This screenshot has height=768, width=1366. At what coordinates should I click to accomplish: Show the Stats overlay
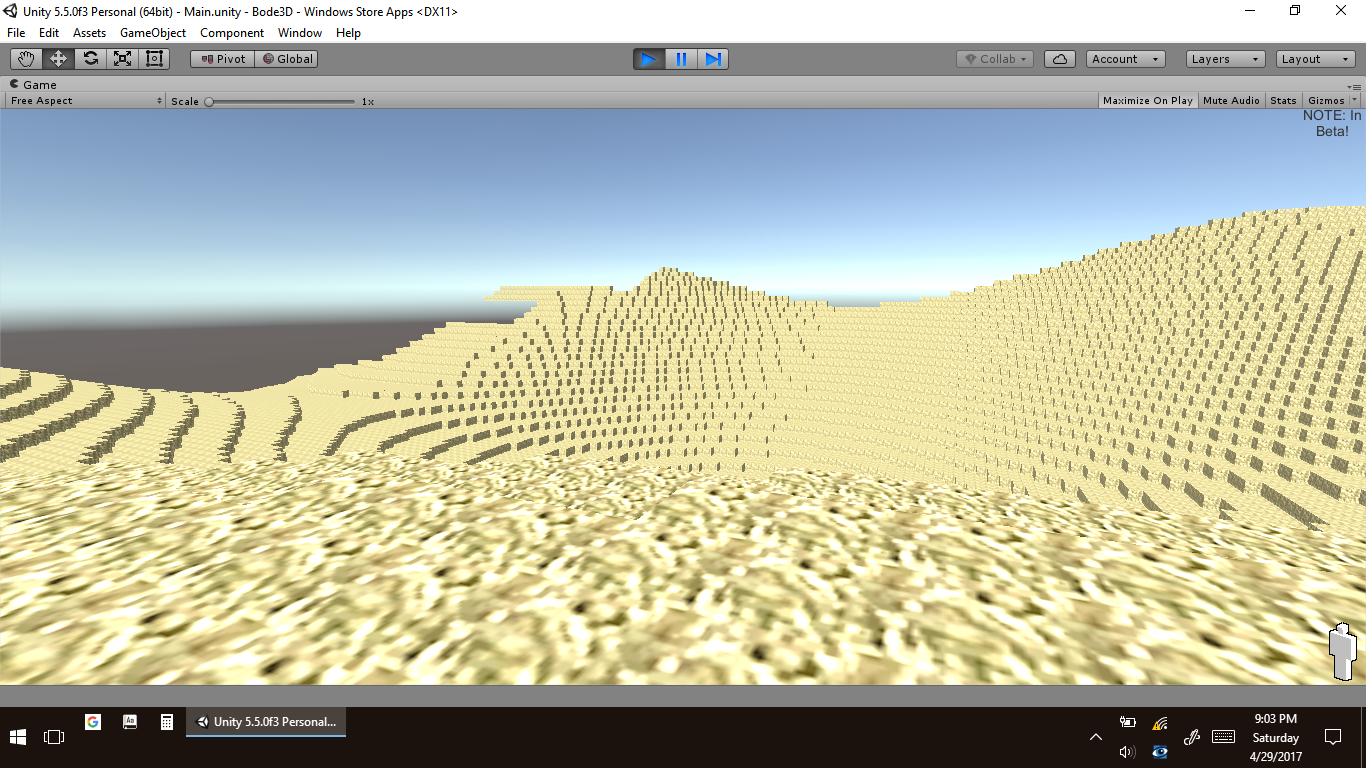tap(1283, 101)
